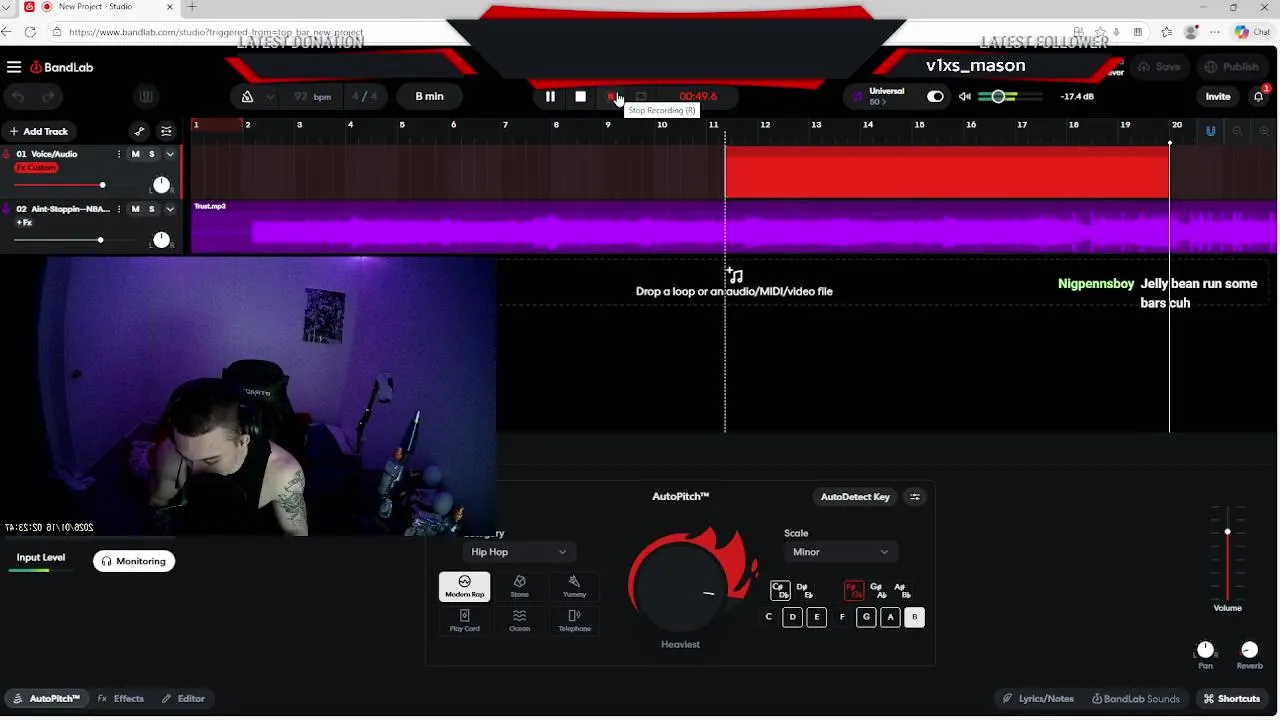1280x720 pixels.
Task: Click the stop playback button
Action: 580,97
